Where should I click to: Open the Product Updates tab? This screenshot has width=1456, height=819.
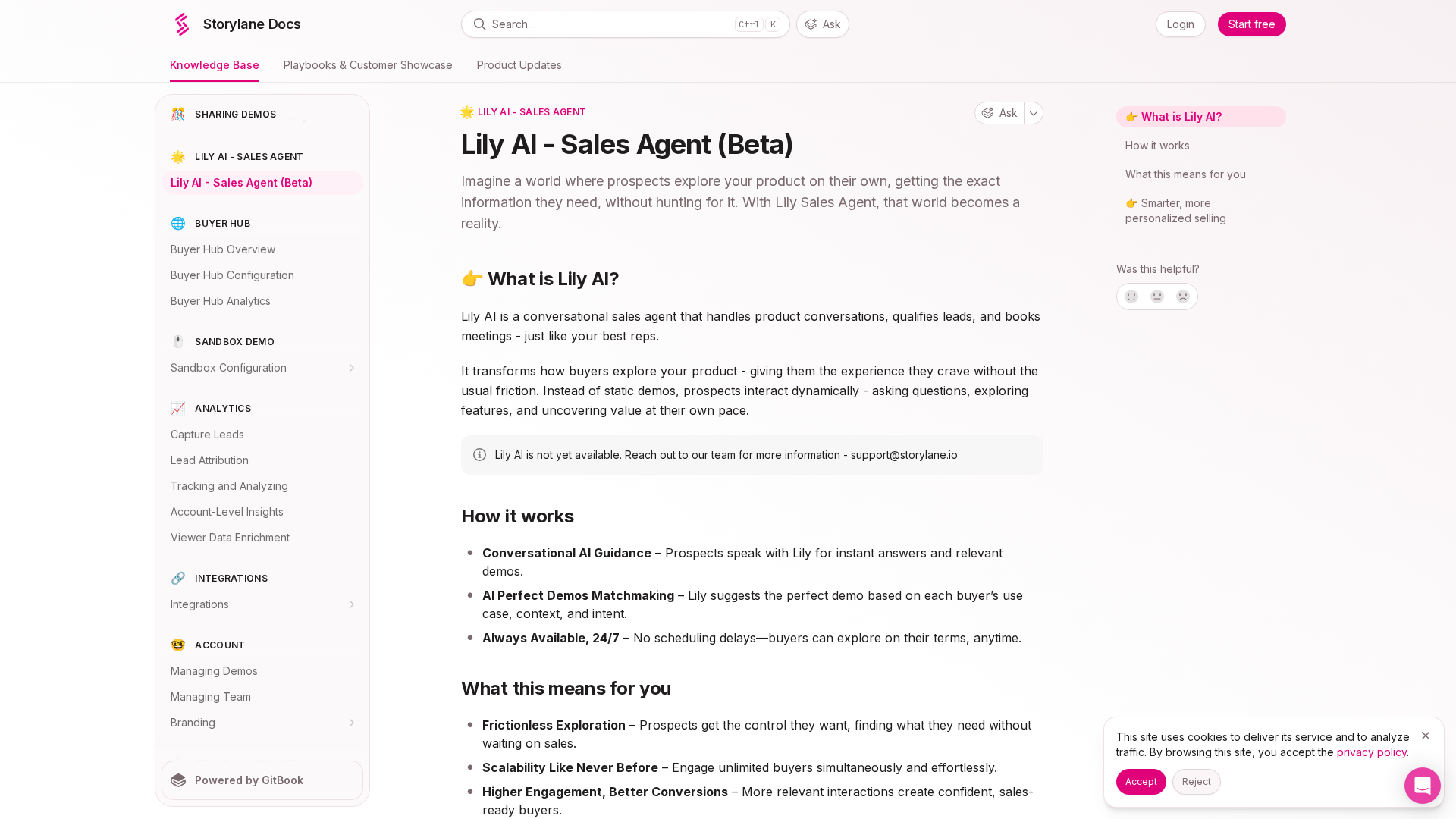click(519, 65)
